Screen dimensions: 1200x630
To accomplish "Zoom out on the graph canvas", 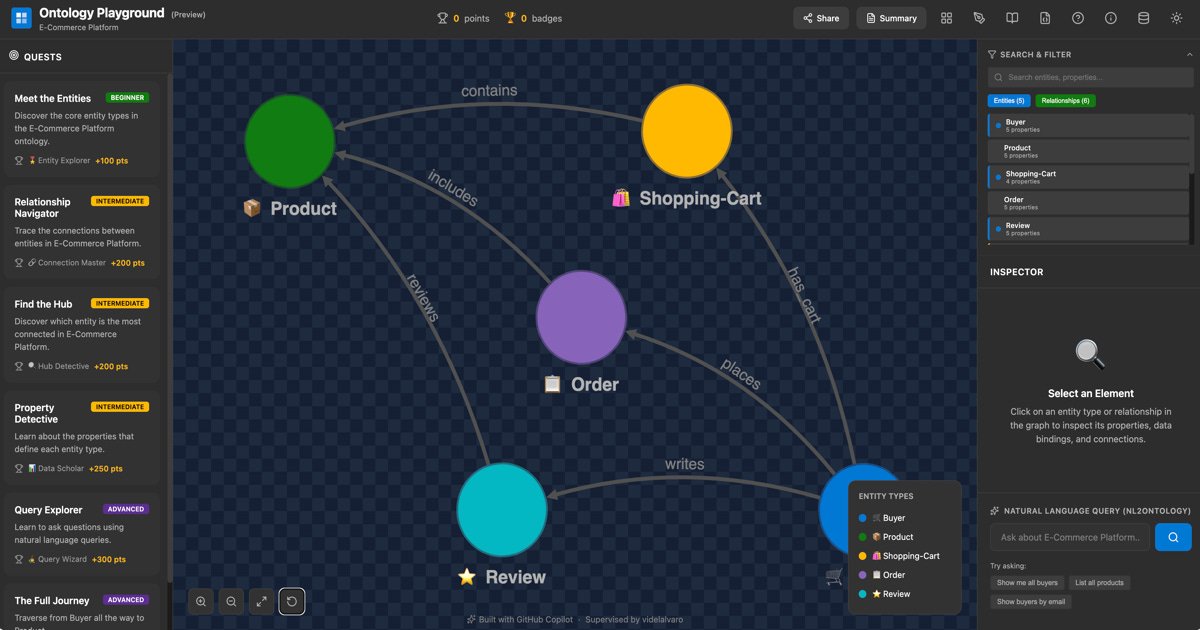I will coord(231,601).
